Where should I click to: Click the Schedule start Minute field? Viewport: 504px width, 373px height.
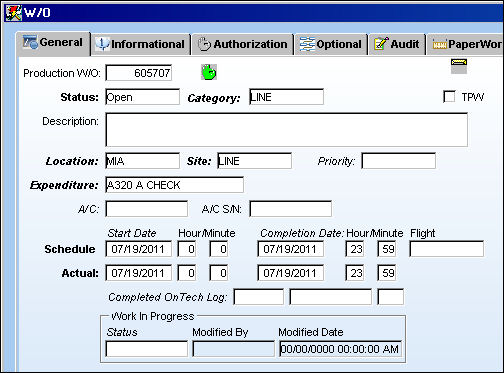coord(219,249)
